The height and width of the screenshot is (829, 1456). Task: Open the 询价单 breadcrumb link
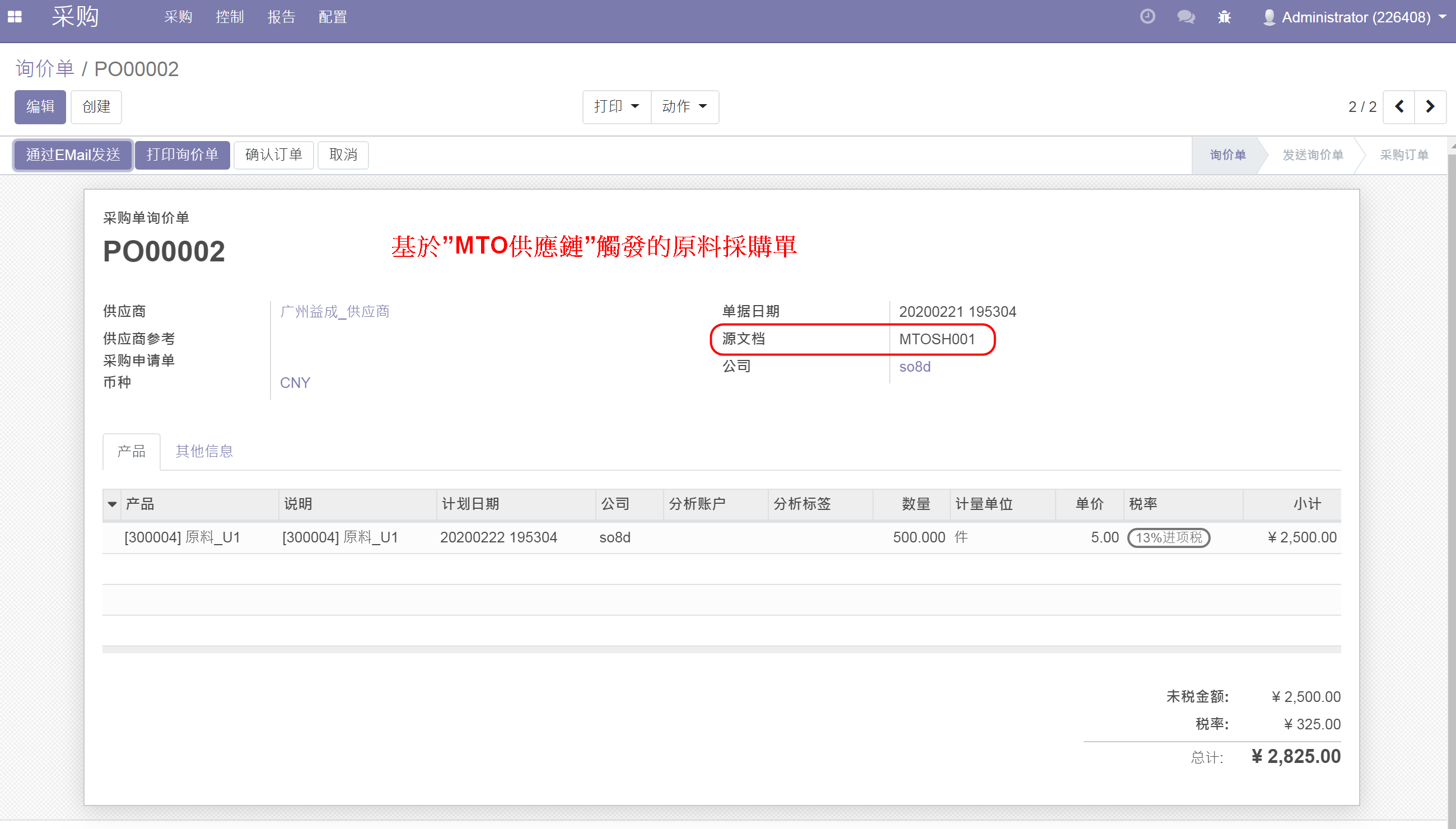(45, 69)
